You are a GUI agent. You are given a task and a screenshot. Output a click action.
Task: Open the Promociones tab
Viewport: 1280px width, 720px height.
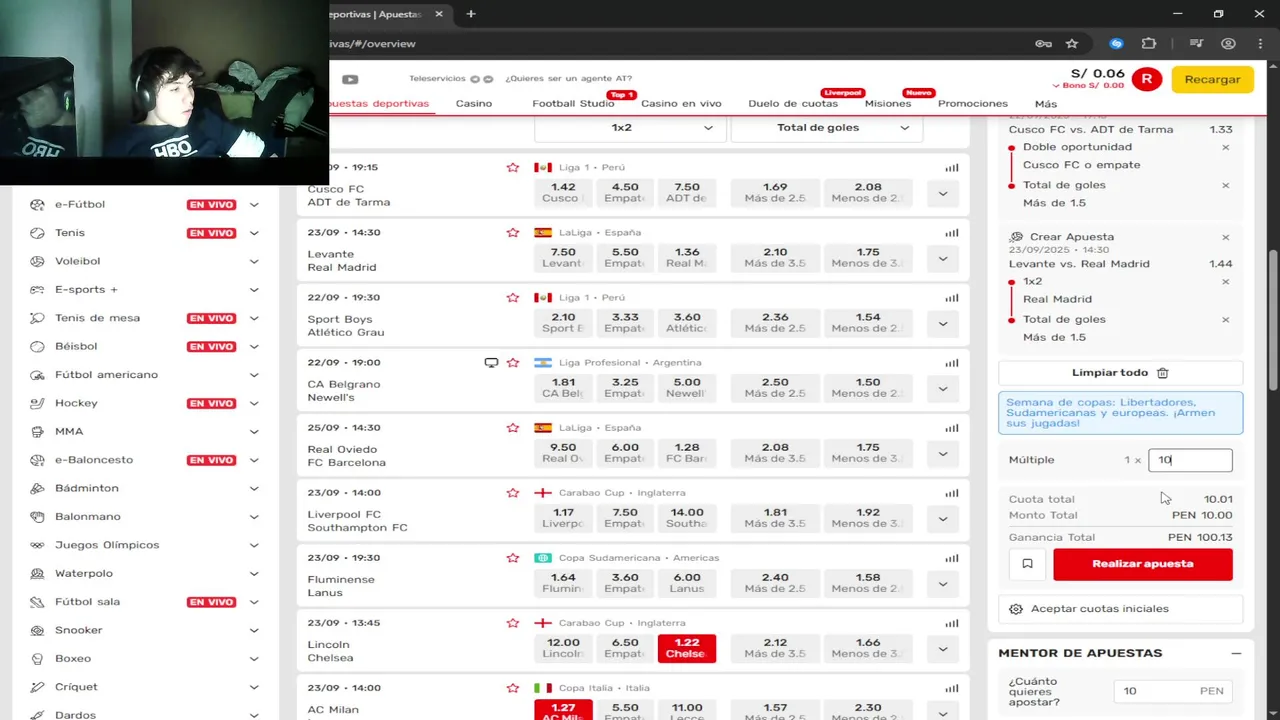pos(973,104)
